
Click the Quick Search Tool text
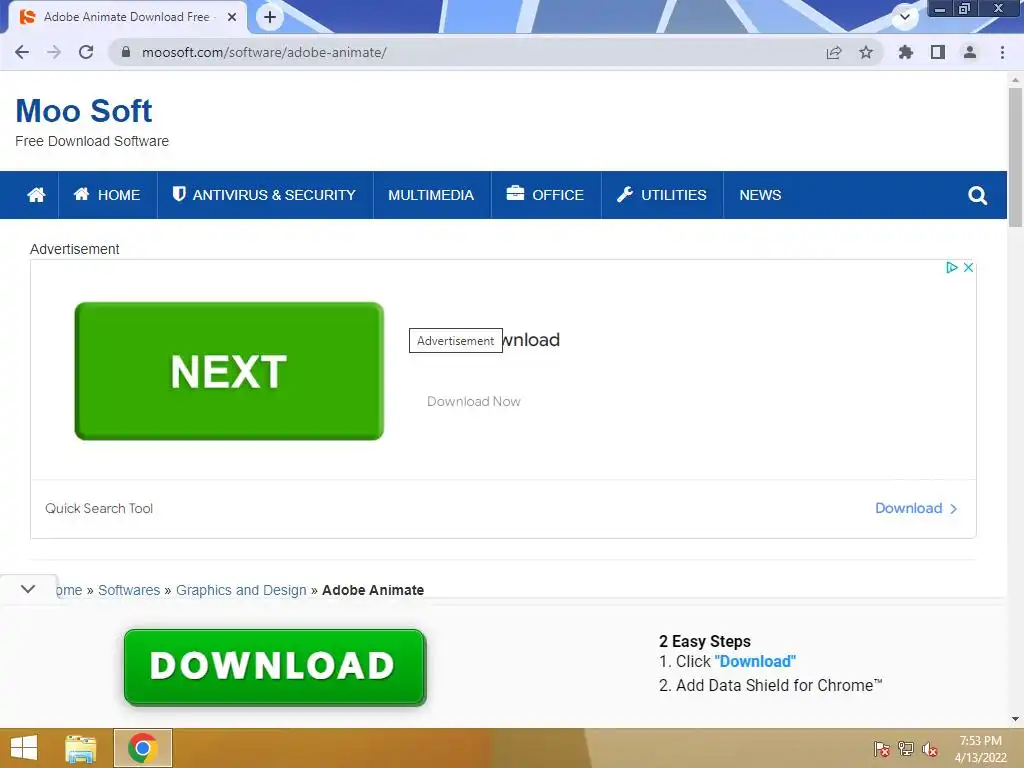click(x=99, y=508)
